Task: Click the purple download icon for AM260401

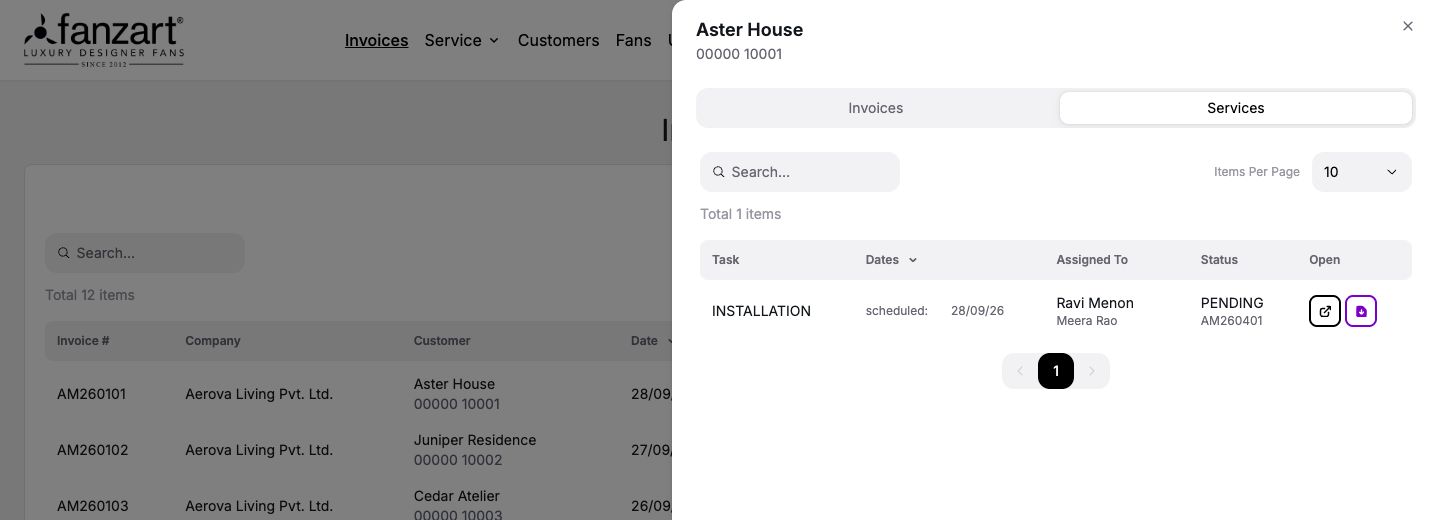Action: click(1361, 311)
